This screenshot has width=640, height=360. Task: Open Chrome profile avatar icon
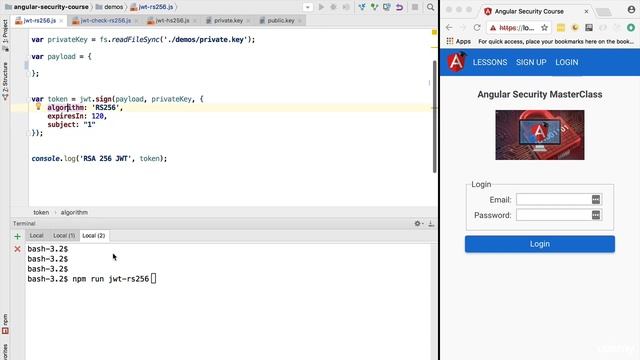631,10
